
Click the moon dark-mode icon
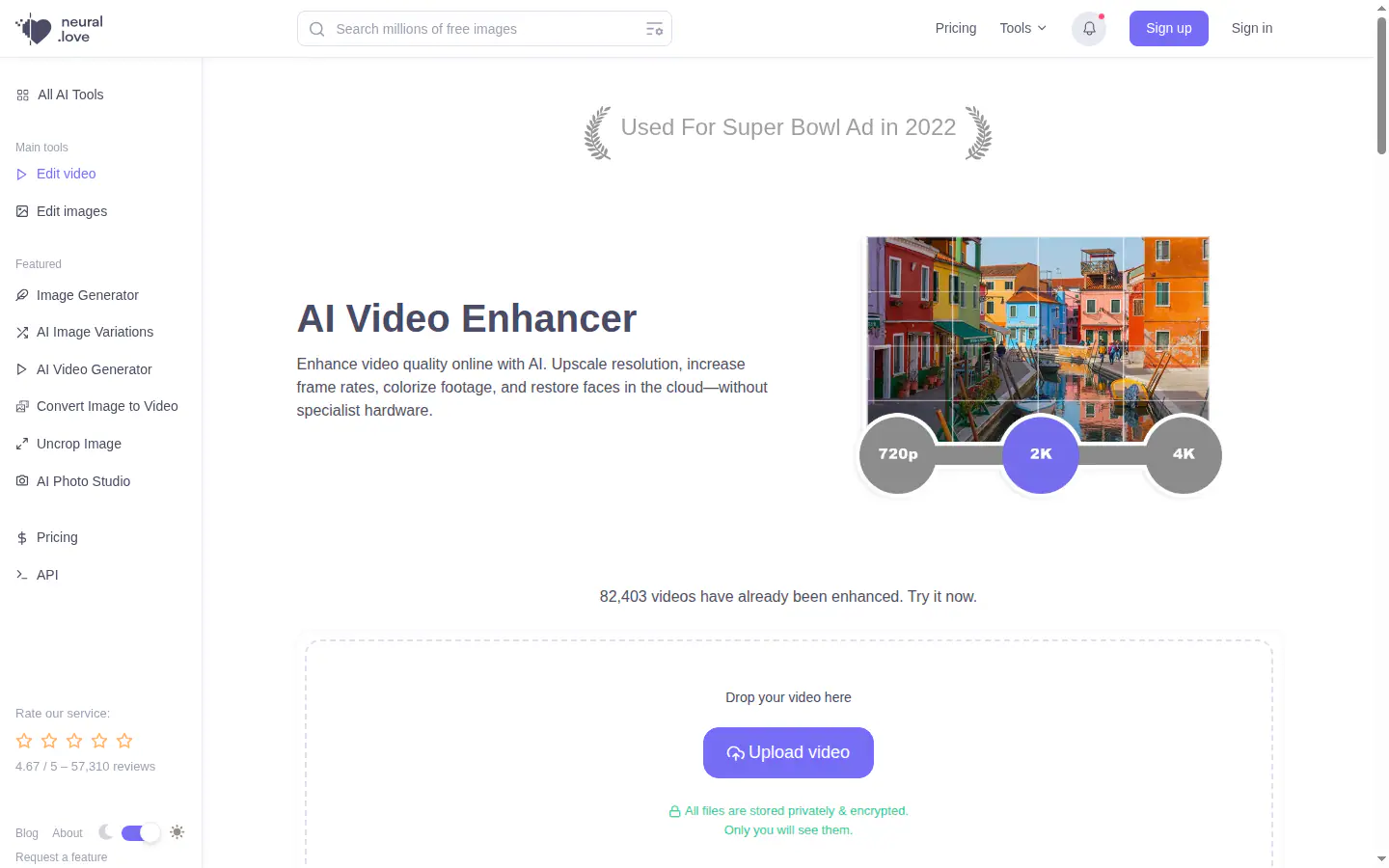pos(105,831)
